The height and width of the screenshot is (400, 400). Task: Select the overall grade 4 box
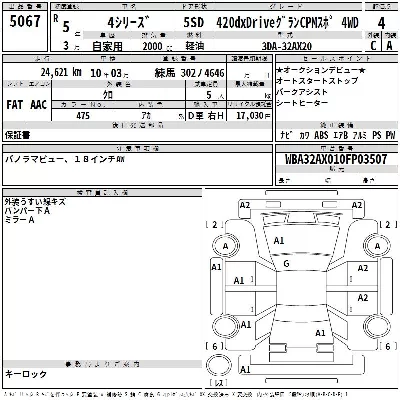coord(381,23)
